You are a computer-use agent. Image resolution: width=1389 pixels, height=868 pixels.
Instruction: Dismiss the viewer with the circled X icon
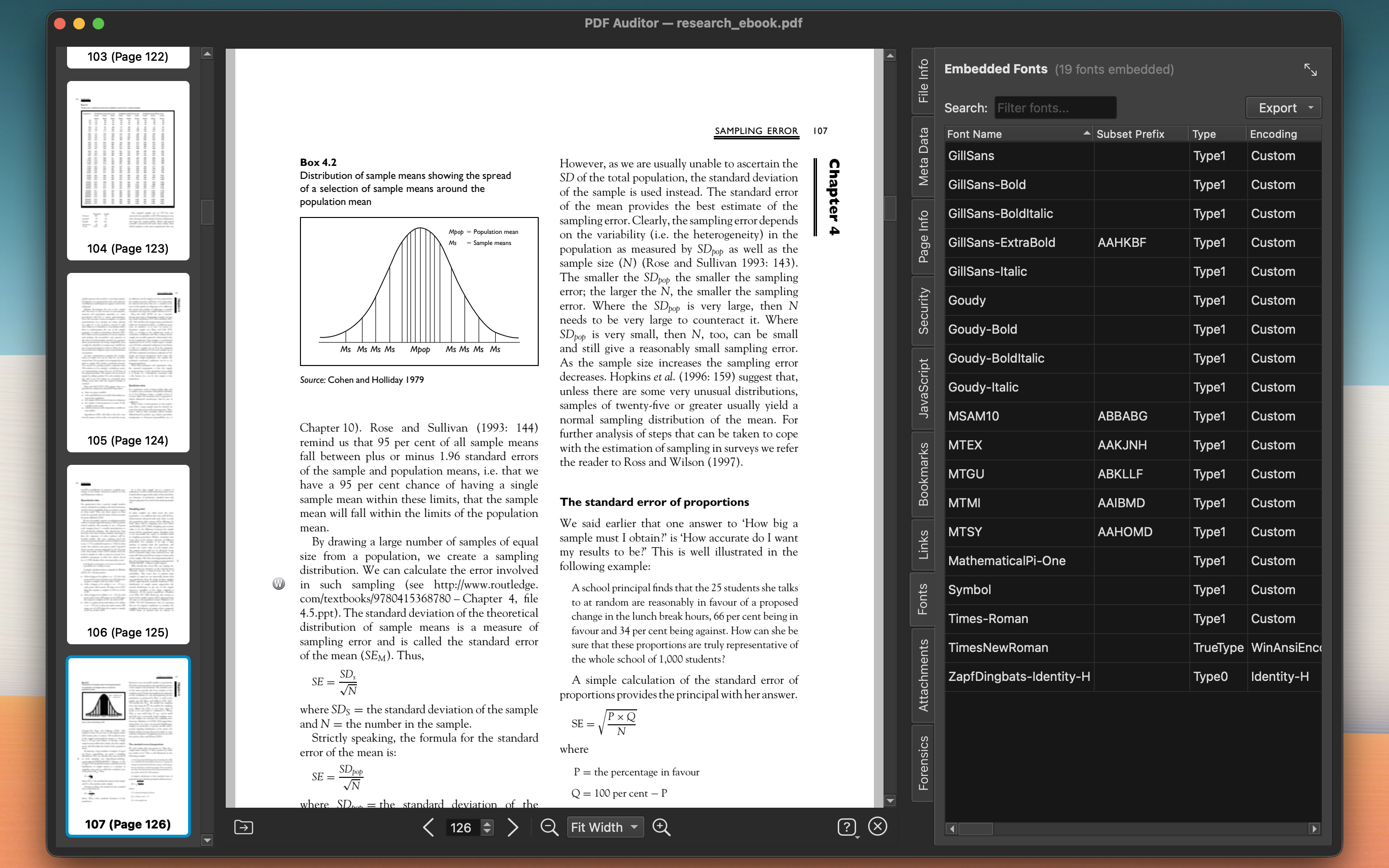point(878,826)
